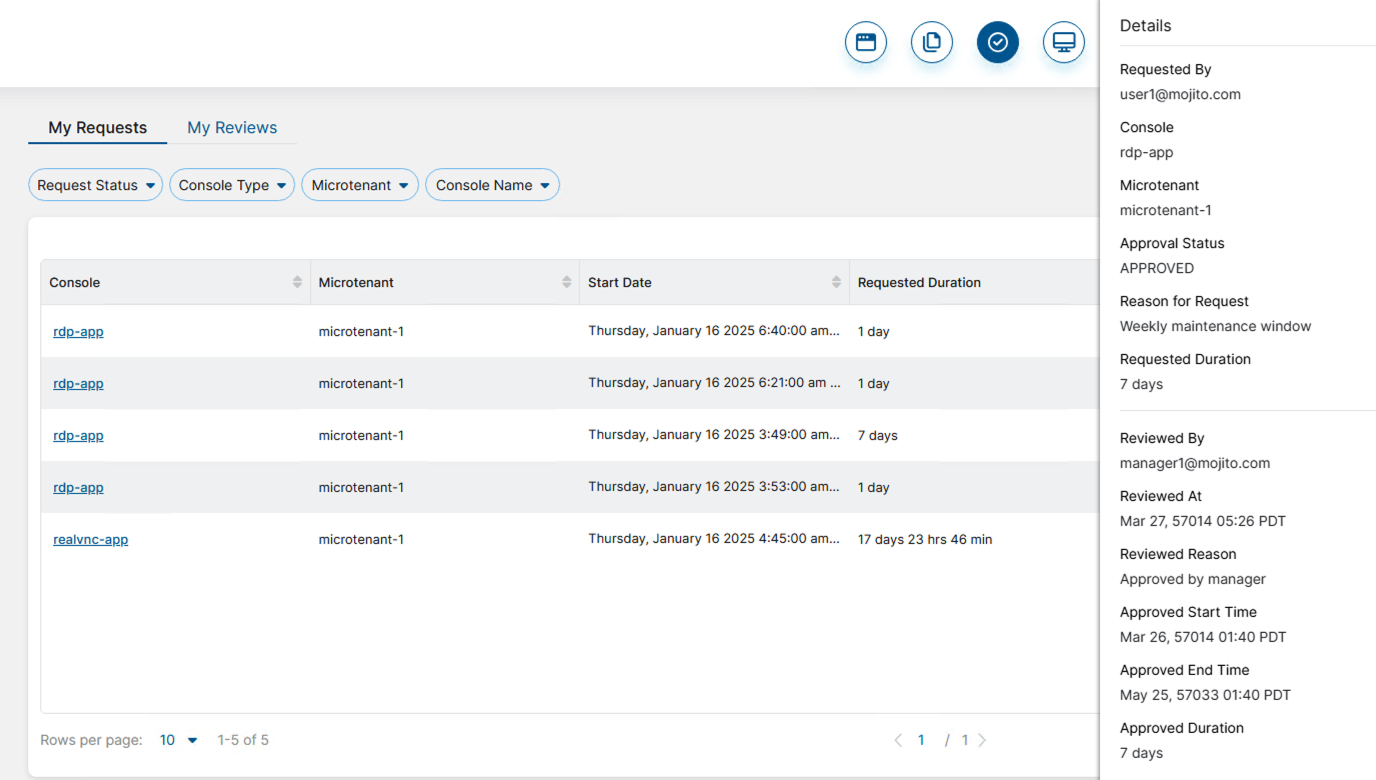Click the desktop monitor icon in top toolbar

(1064, 42)
